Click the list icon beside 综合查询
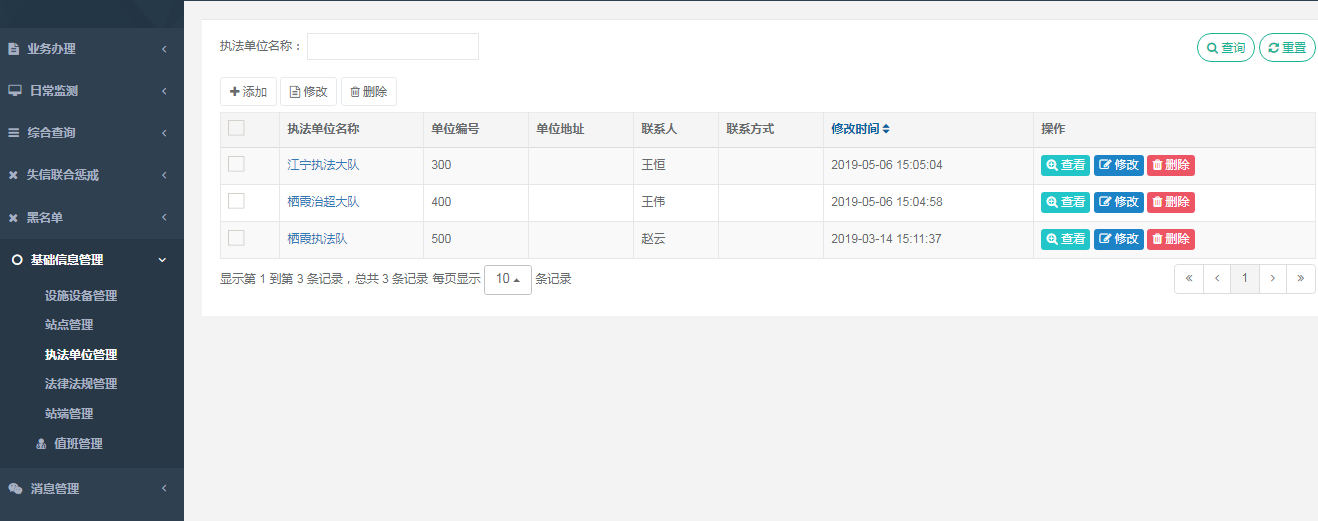1318x521 pixels. point(14,133)
